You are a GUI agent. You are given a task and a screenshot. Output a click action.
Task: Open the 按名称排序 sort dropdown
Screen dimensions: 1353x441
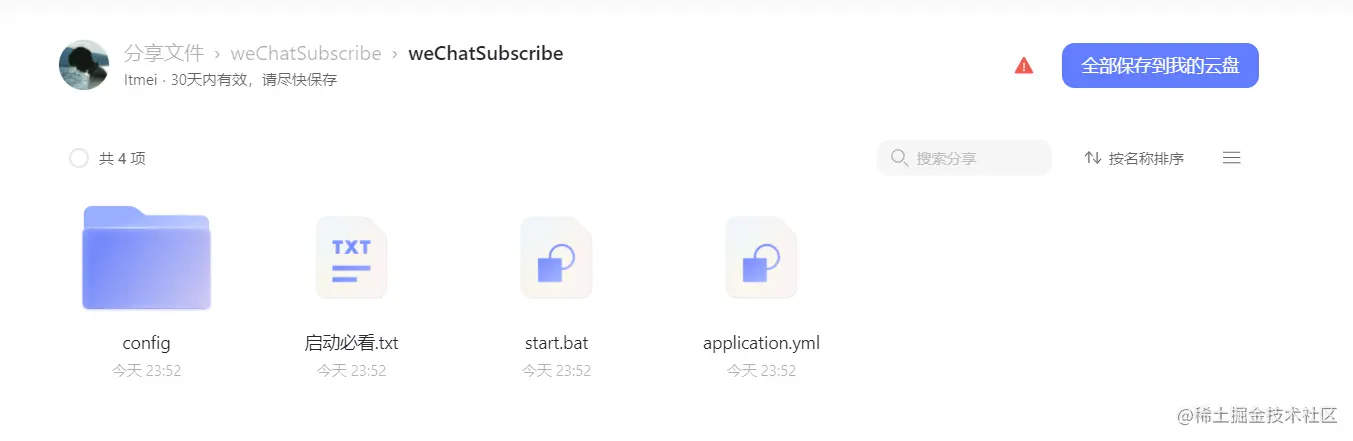click(x=1134, y=158)
